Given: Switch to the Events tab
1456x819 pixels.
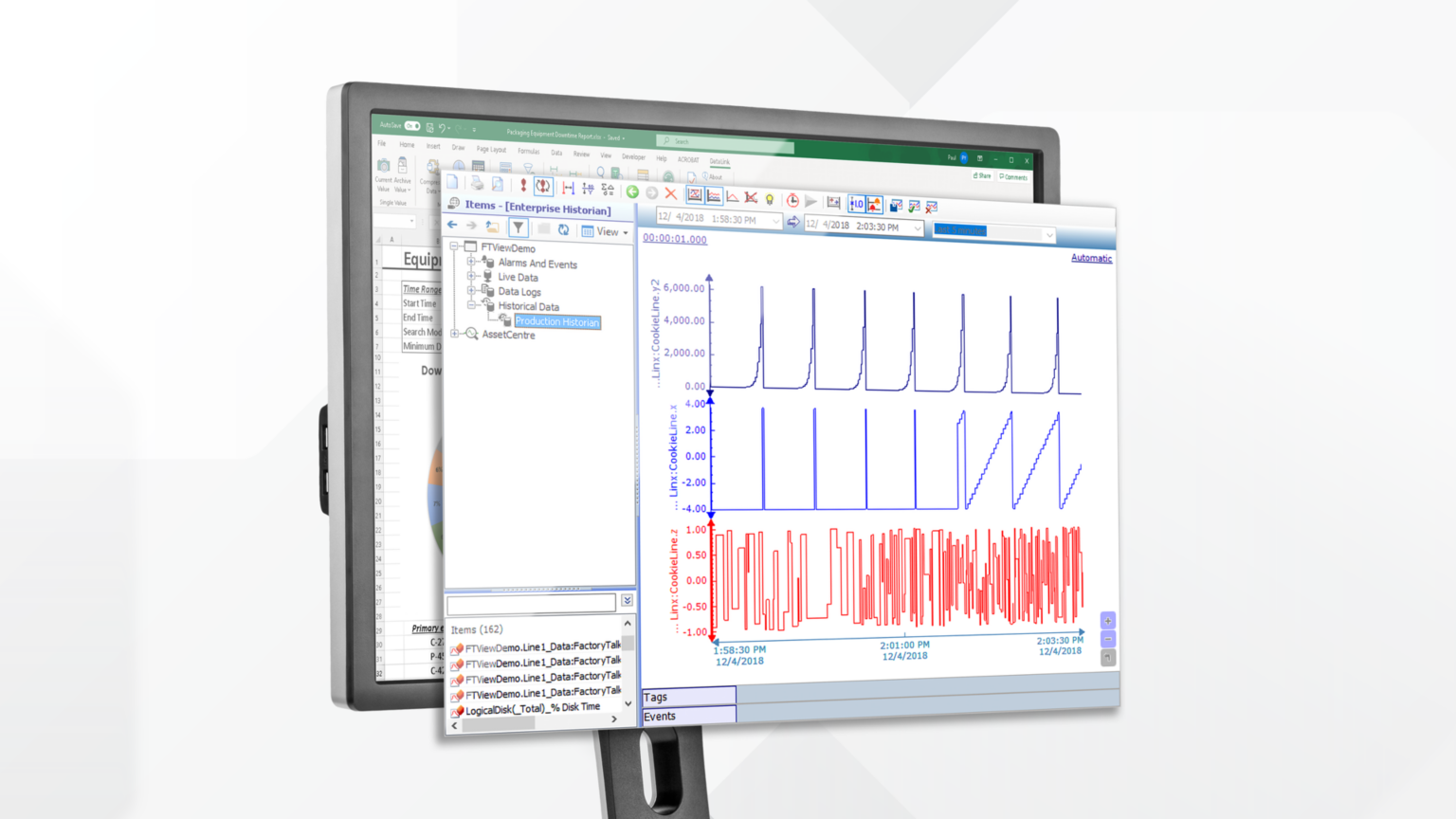Looking at the screenshot, I should coord(660,717).
